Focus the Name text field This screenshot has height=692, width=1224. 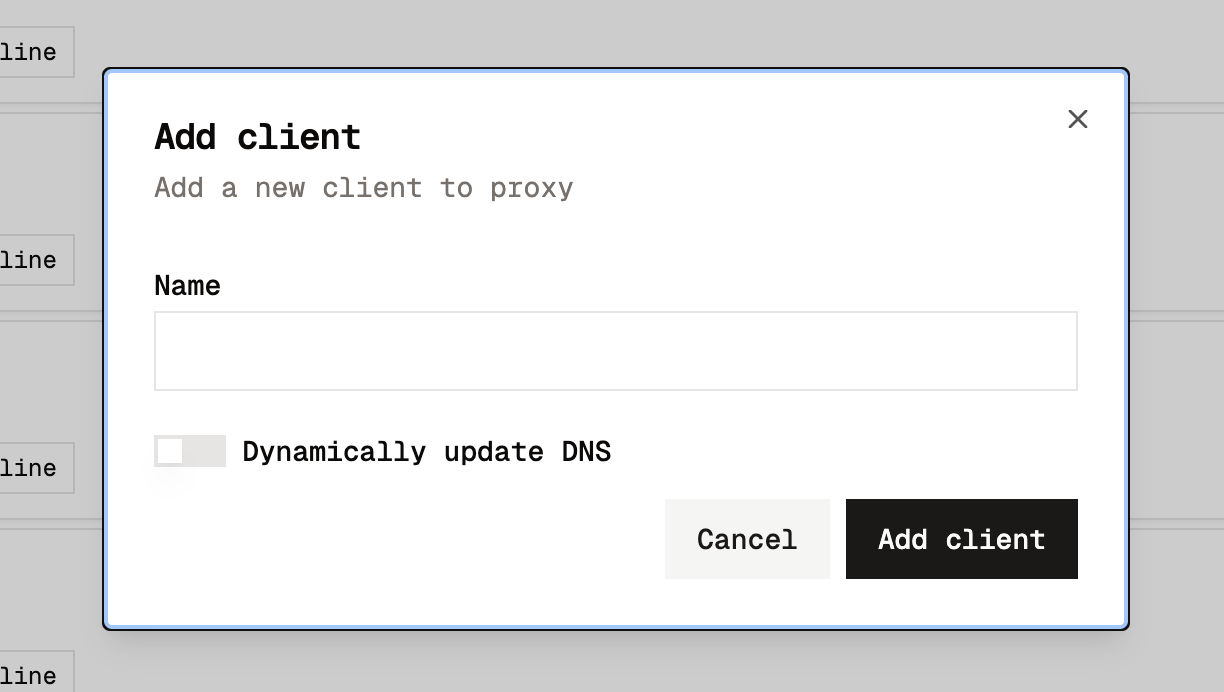point(615,351)
